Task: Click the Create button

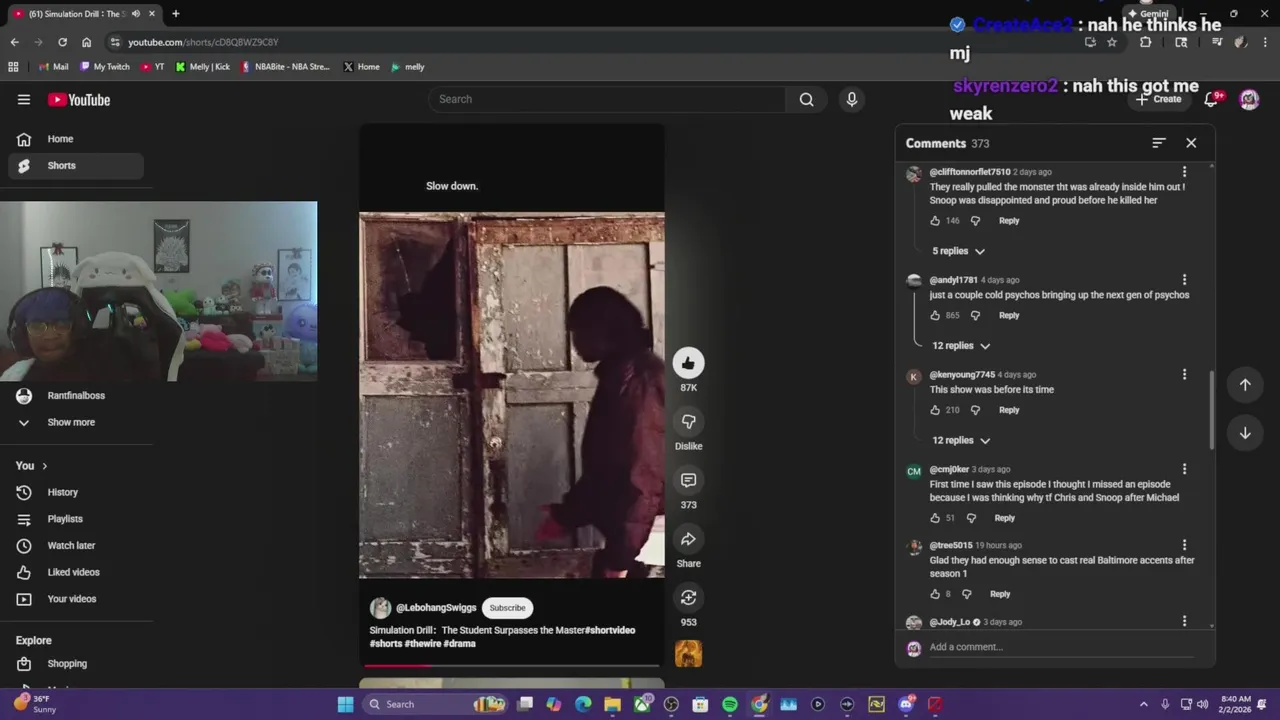Action: click(x=1159, y=99)
